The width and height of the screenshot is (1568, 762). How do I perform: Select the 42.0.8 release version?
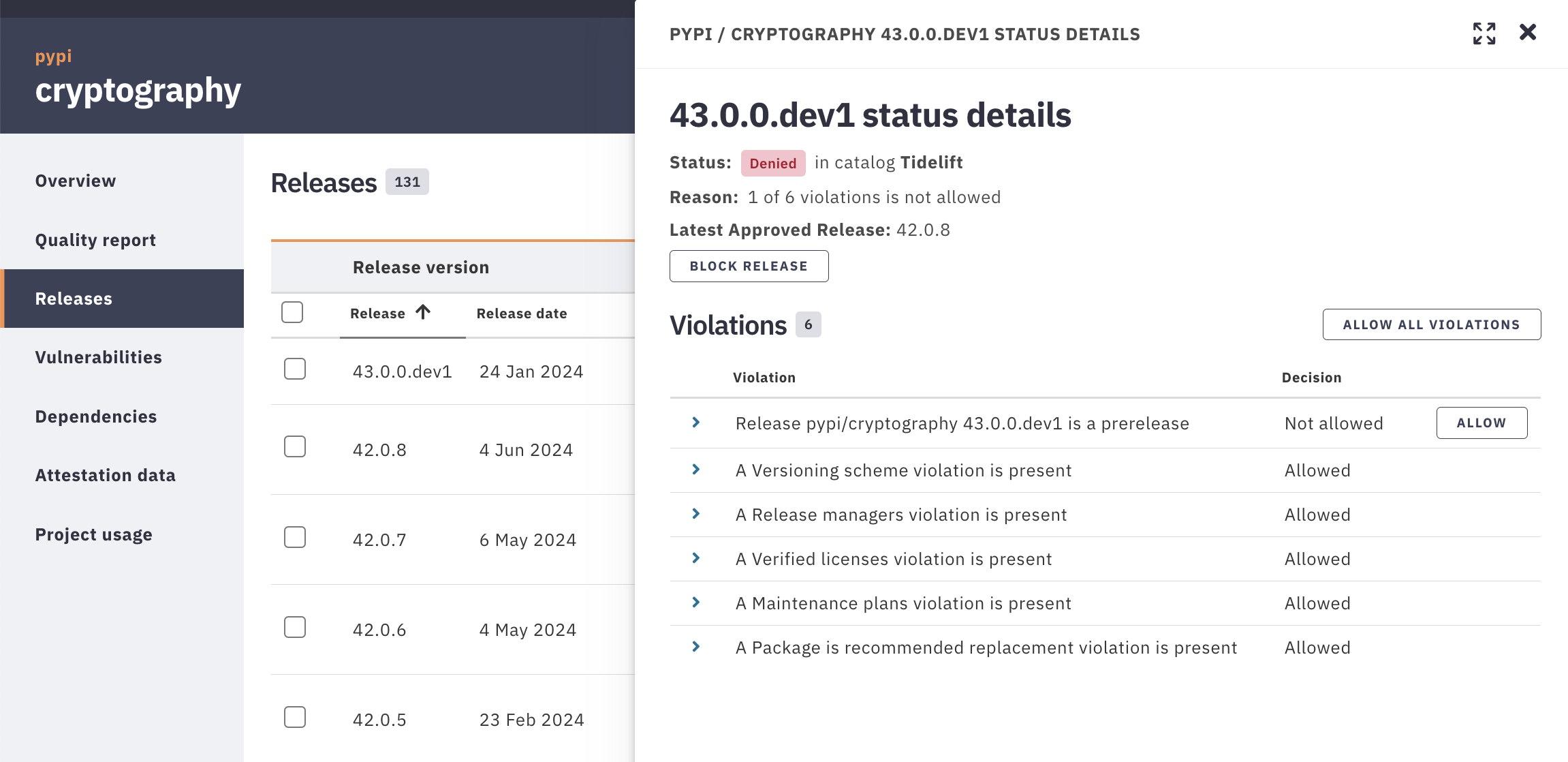(379, 450)
